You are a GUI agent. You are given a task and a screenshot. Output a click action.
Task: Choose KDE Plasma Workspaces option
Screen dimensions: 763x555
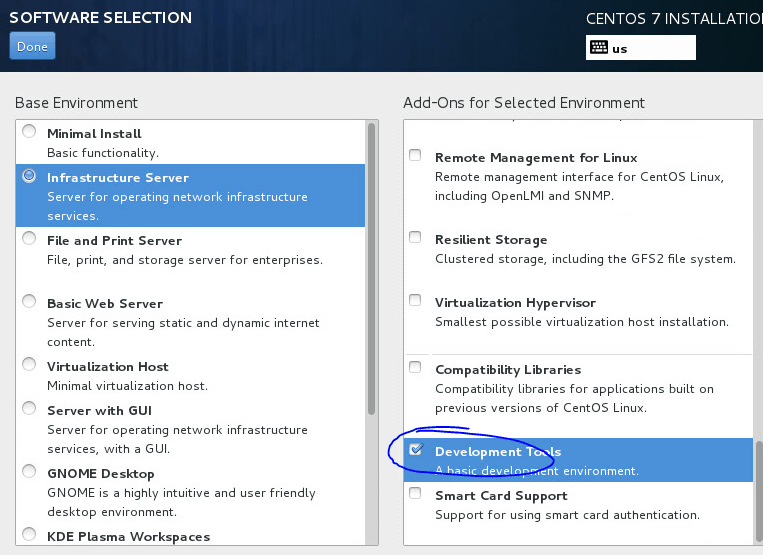tap(29, 534)
